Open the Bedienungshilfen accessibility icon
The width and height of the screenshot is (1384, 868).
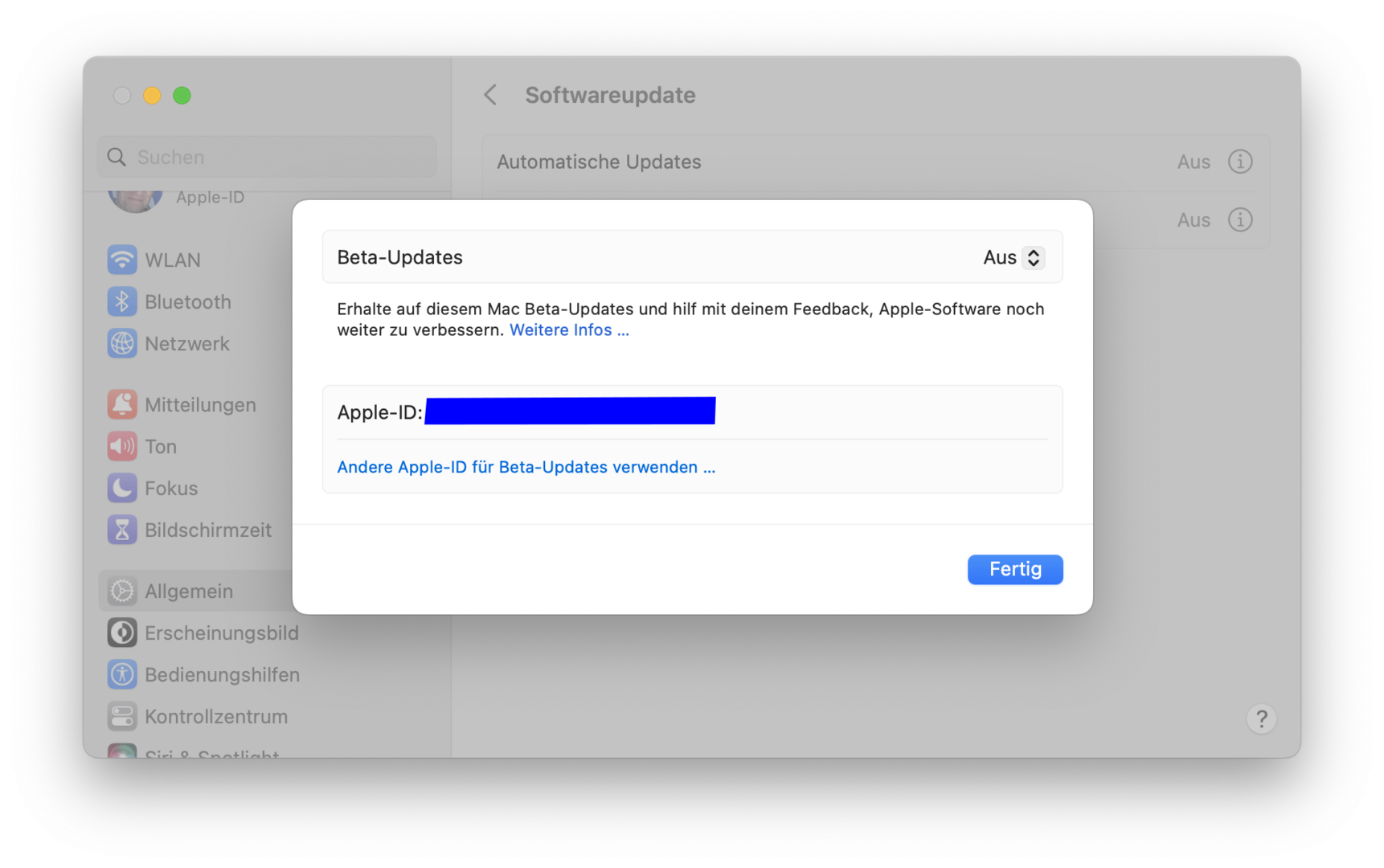point(122,674)
